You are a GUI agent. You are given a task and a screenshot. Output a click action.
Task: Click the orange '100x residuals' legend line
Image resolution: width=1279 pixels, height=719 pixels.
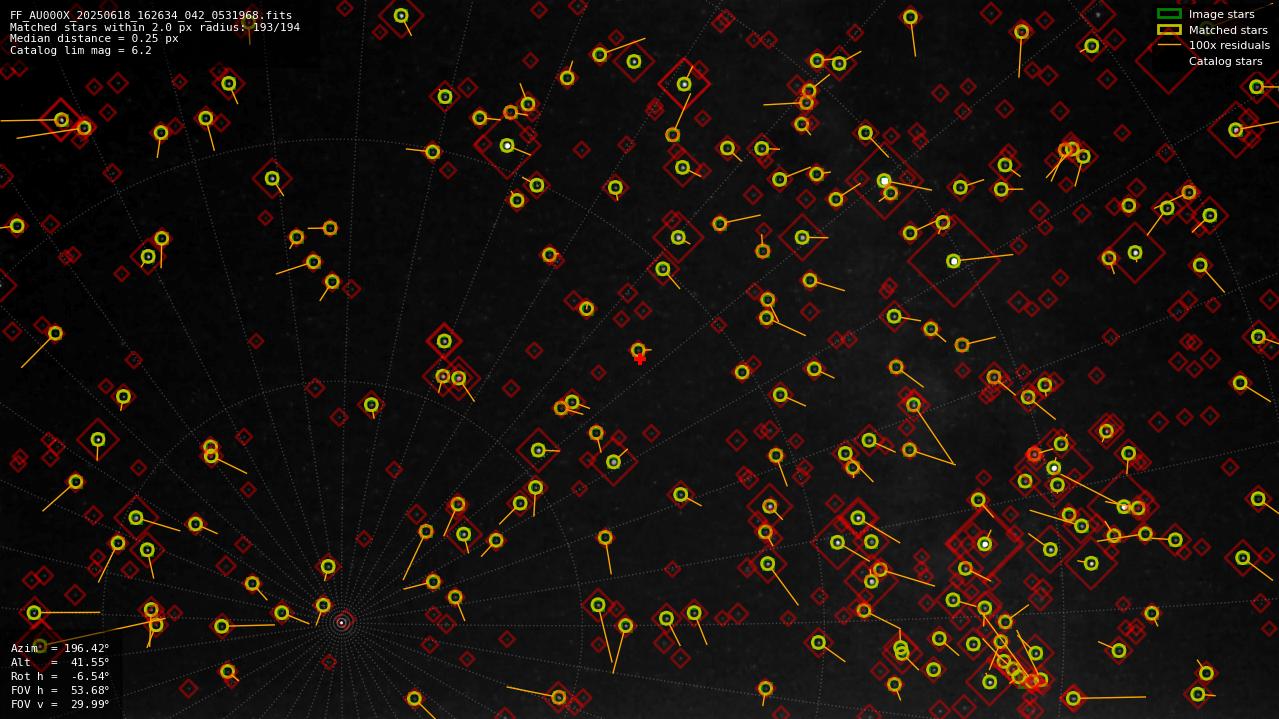click(x=1169, y=45)
